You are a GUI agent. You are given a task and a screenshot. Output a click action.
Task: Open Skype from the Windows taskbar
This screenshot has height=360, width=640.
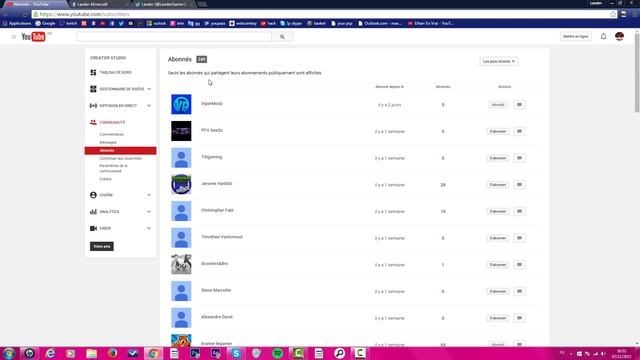236,353
